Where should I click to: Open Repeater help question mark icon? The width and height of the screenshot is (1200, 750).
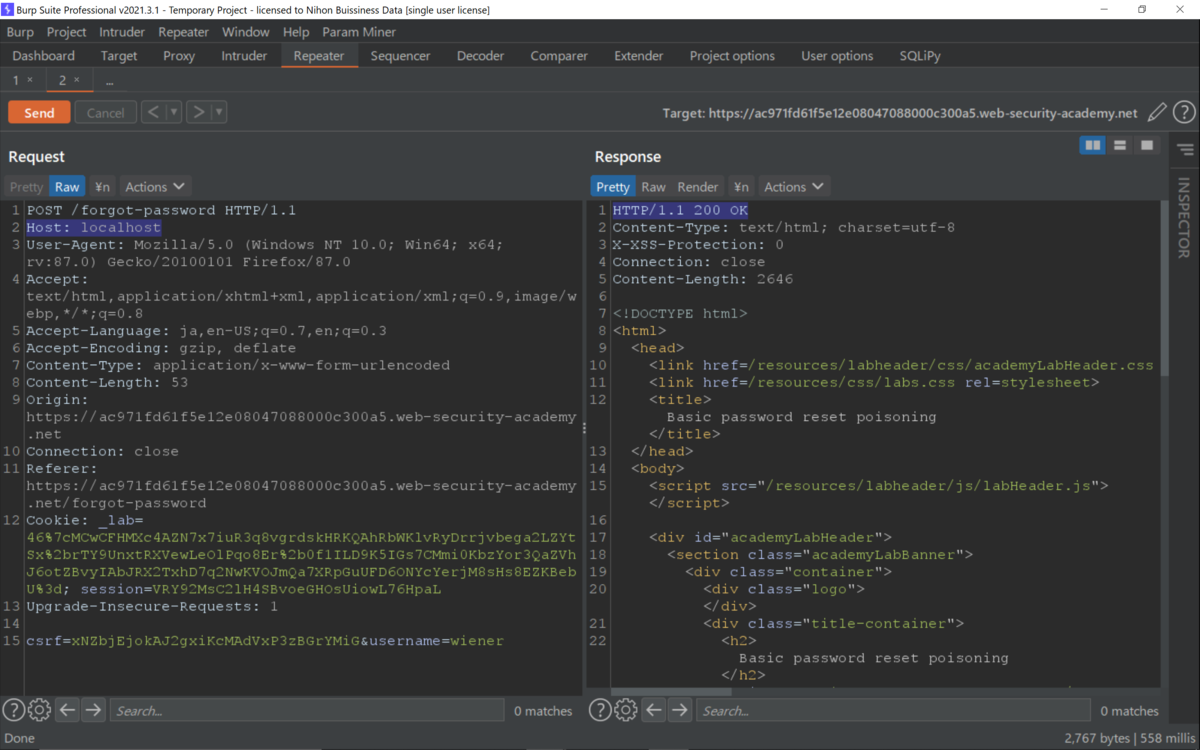[1184, 113]
